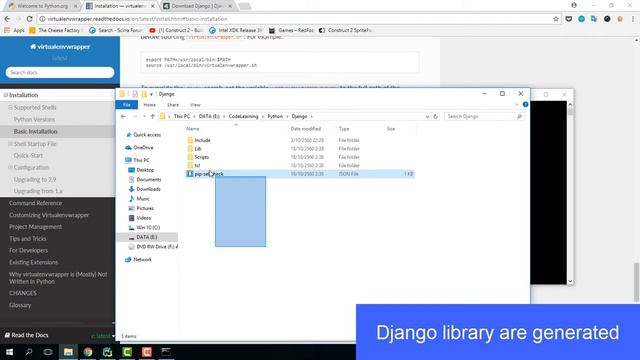
Task: Select DATA (E:) drive
Action: point(147,237)
